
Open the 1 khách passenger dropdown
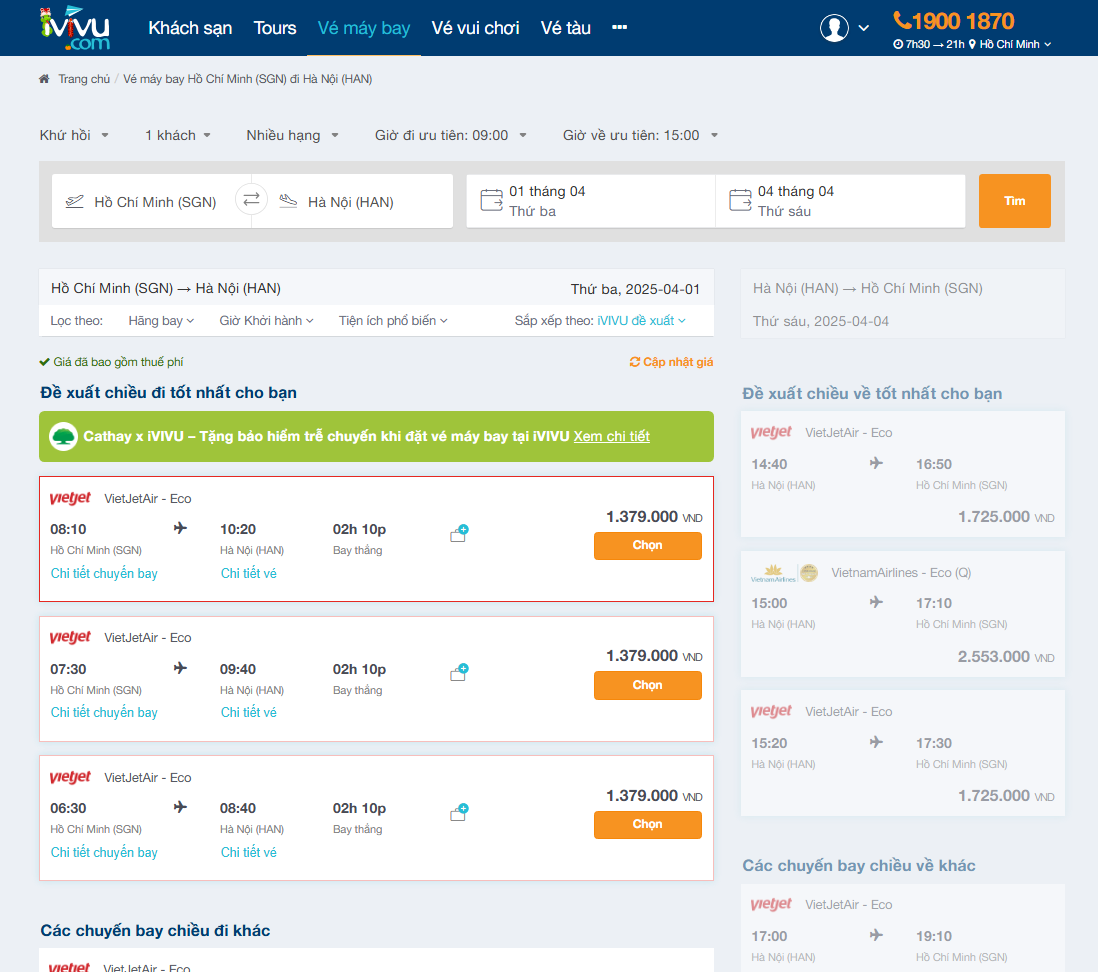pos(178,135)
